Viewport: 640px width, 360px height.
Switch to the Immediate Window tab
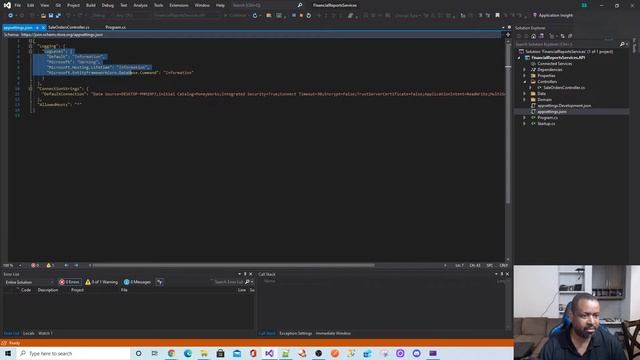pos(333,333)
